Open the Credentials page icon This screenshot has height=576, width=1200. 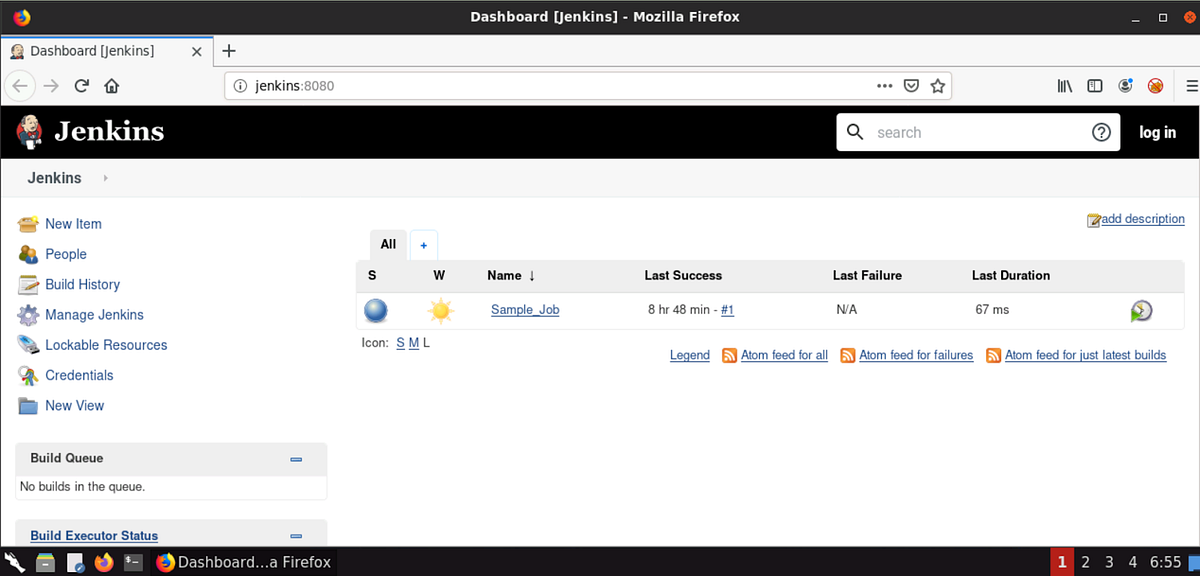28,375
